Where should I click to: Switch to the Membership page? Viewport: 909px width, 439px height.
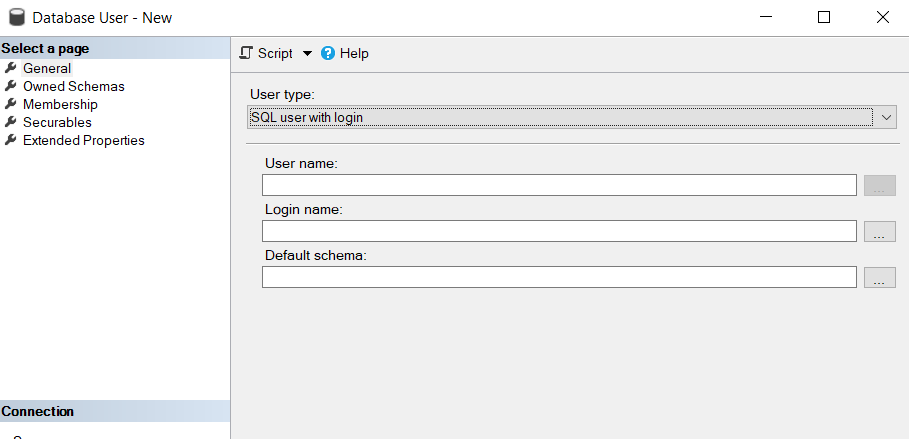(x=60, y=104)
